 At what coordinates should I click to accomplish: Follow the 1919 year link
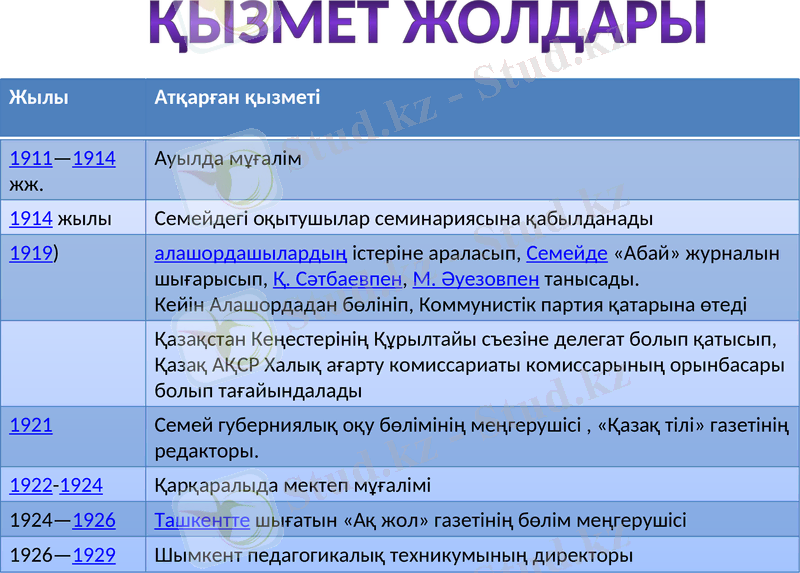(31, 253)
